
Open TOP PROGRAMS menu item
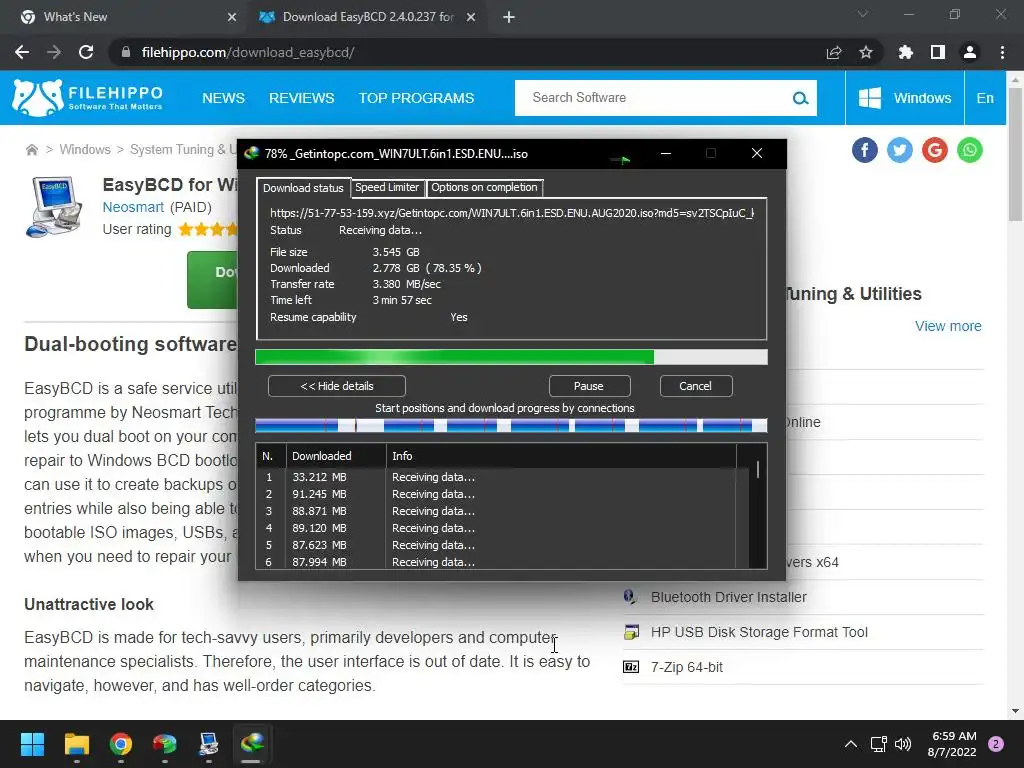[416, 98]
